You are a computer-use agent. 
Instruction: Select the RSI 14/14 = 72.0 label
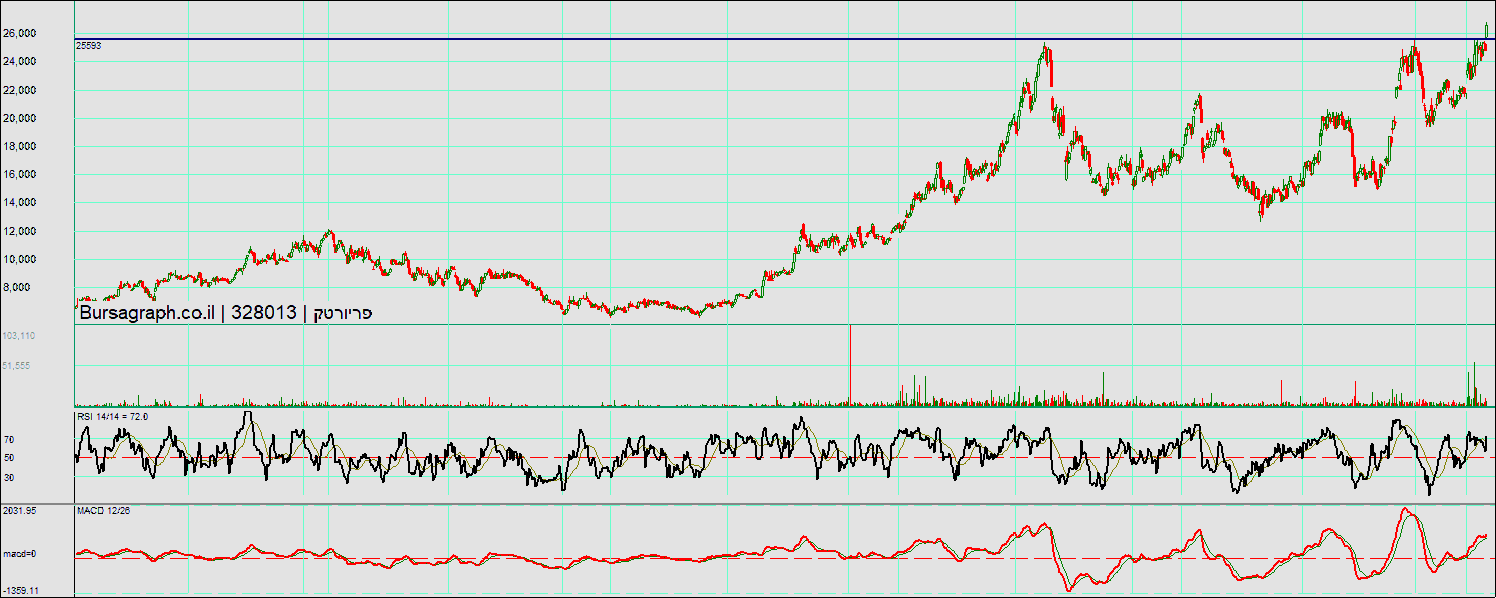point(113,416)
